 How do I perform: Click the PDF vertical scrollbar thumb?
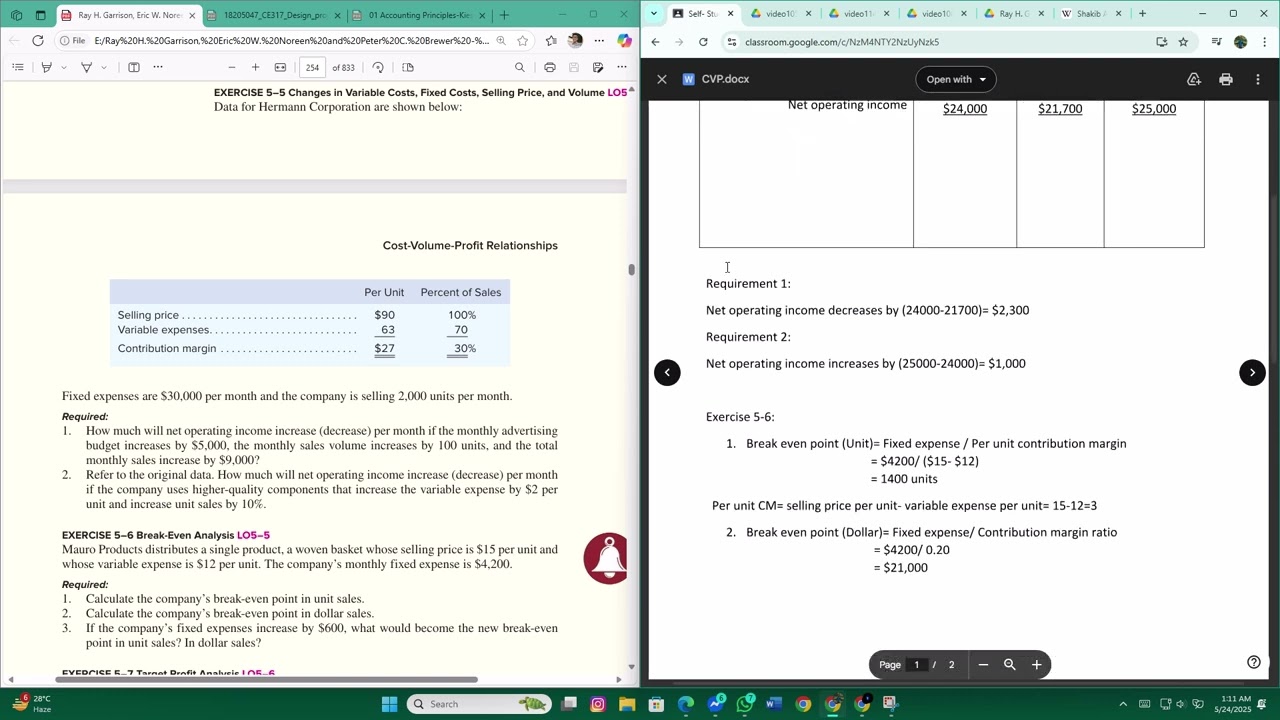(631, 269)
